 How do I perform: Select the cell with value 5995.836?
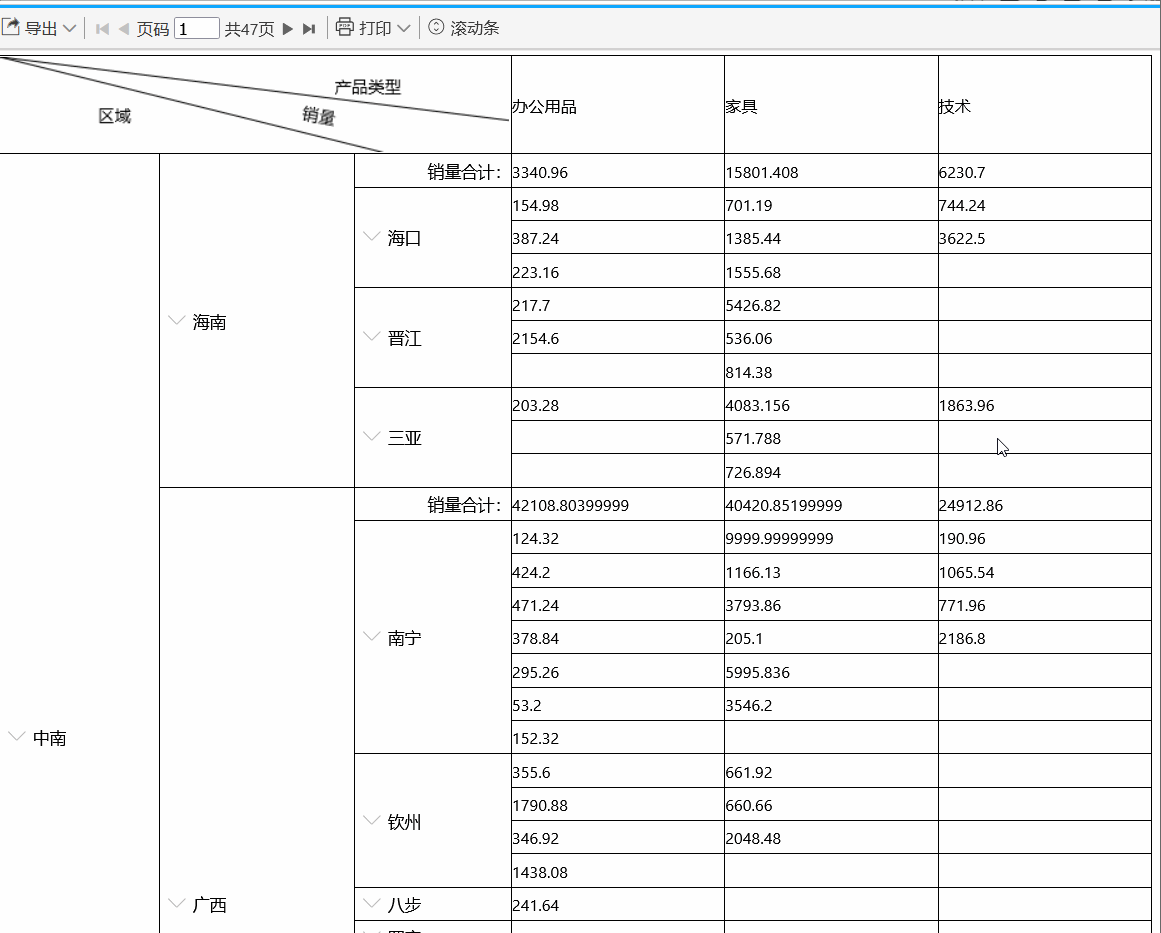(x=831, y=672)
